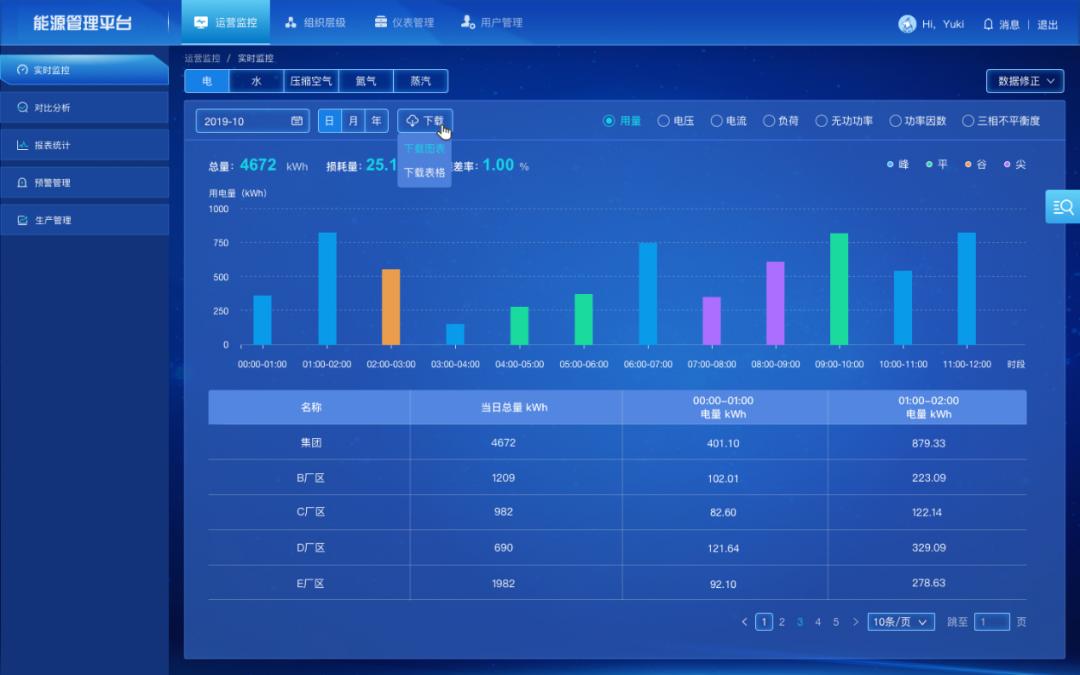Viewport: 1080px width, 675px height.
Task: Open 仪表管理 in top navigation
Action: (x=404, y=23)
